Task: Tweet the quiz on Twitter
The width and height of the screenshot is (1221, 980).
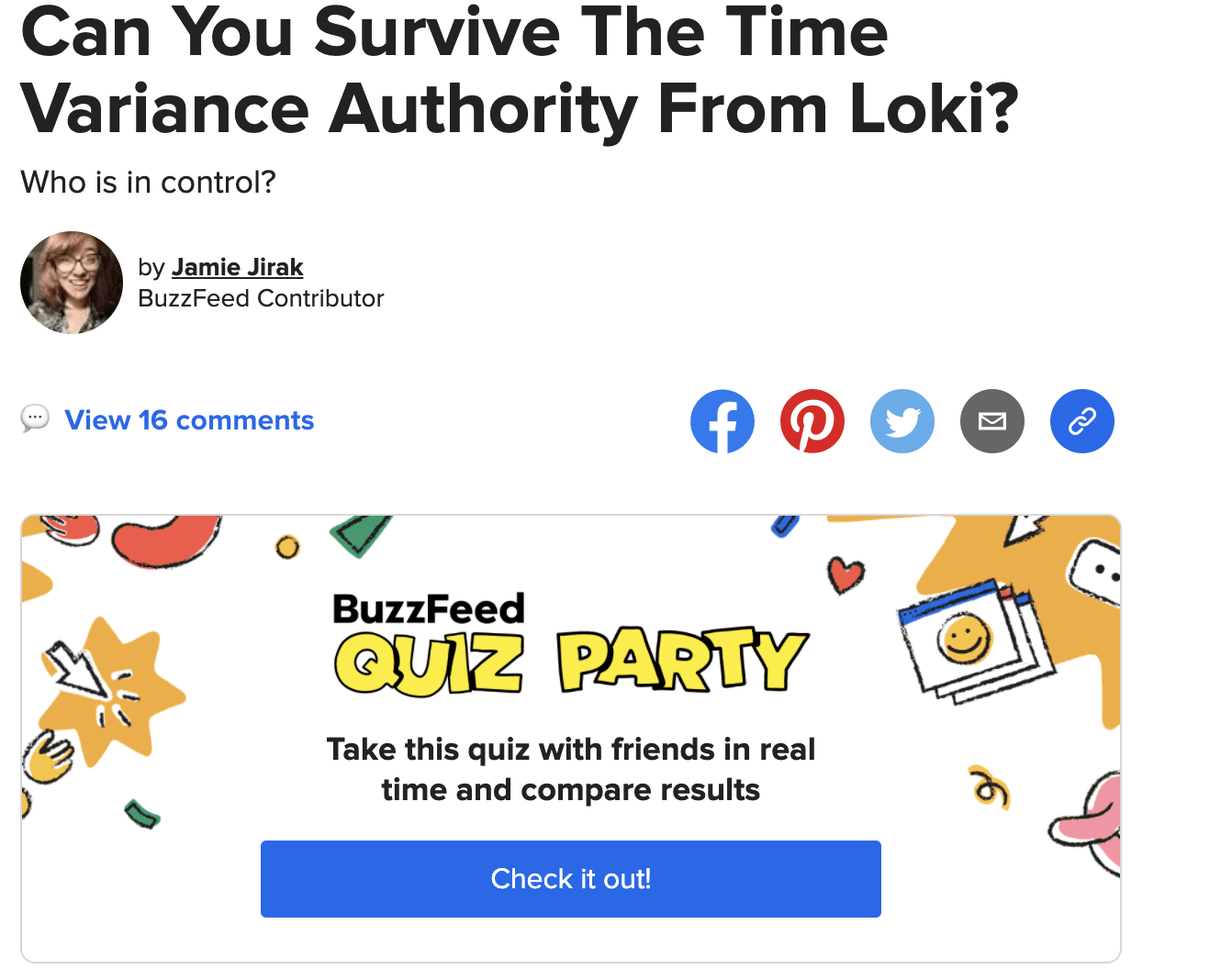Action: click(x=902, y=420)
